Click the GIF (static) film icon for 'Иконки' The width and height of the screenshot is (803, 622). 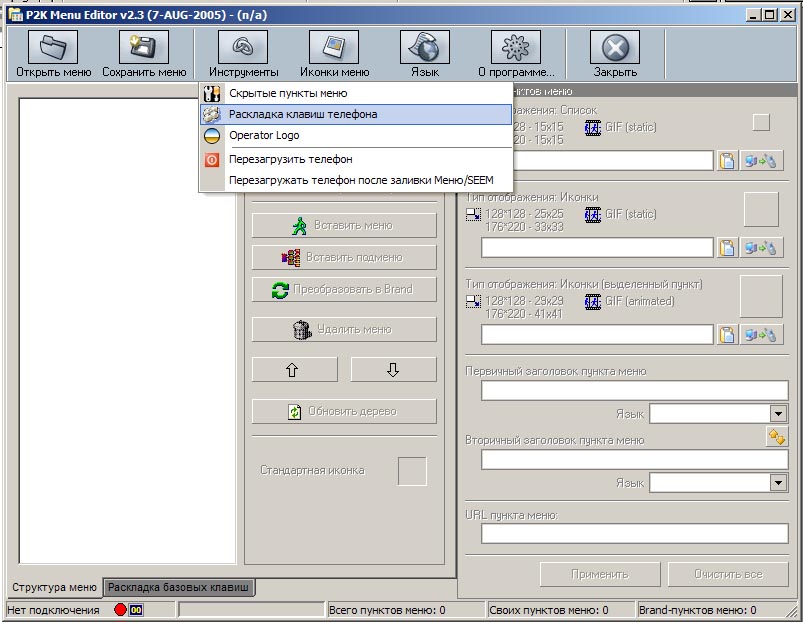click(593, 215)
